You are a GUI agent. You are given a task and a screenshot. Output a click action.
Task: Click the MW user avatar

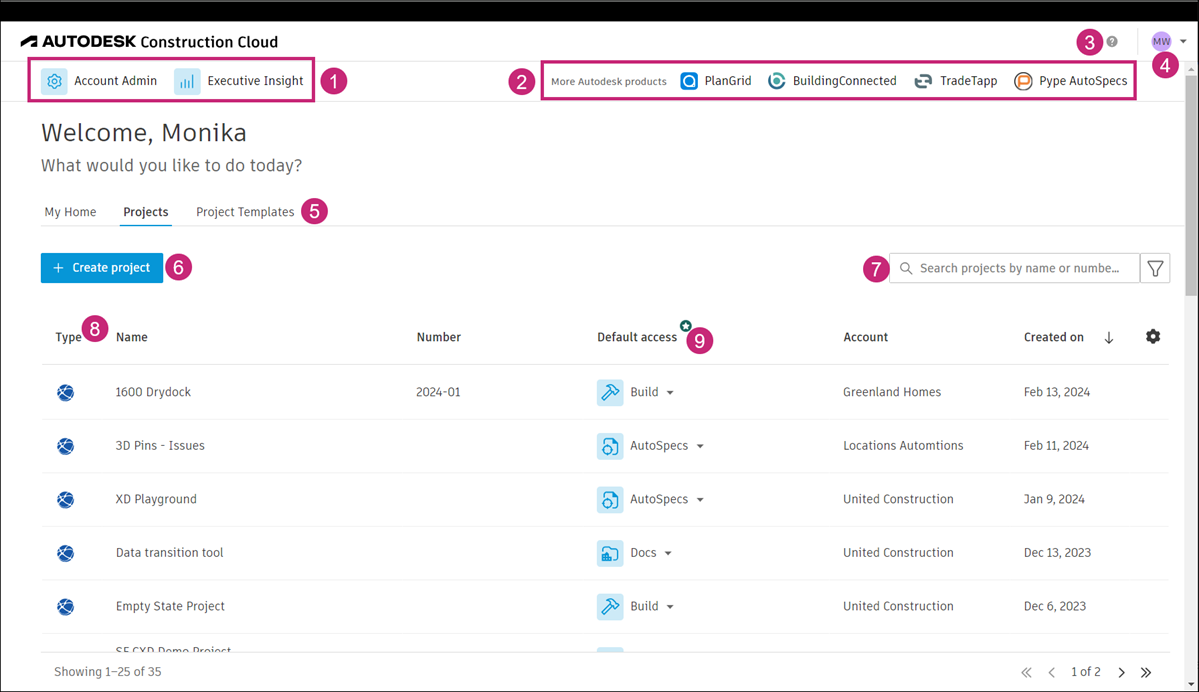coord(1162,41)
